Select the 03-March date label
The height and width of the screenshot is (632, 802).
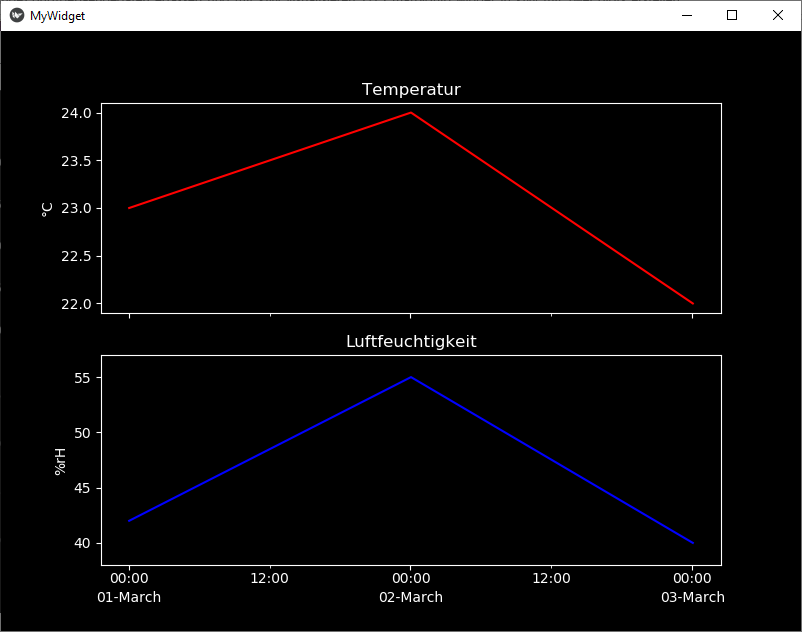pyautogui.click(x=692, y=597)
